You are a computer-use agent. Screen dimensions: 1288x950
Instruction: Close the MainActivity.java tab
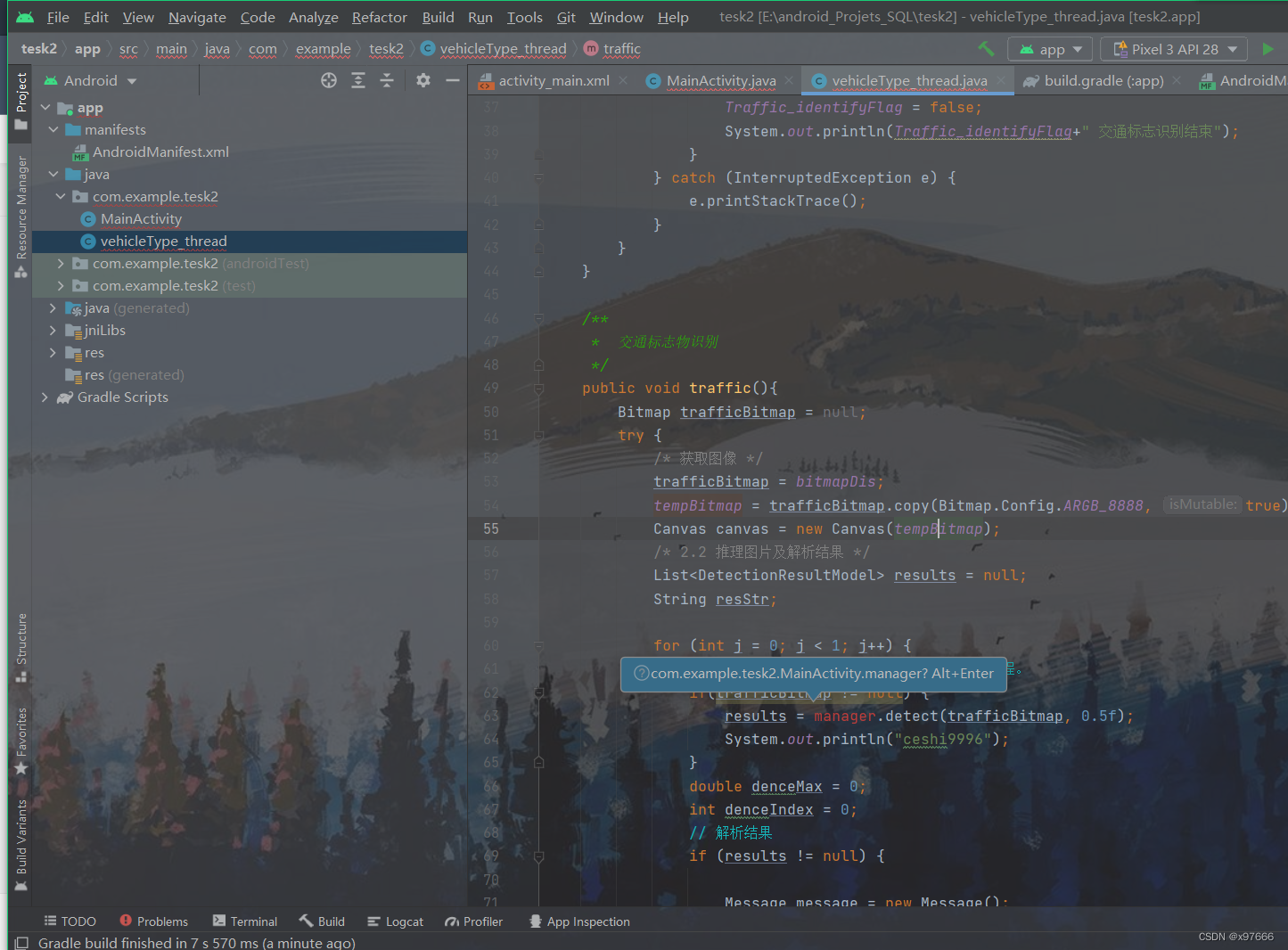pyautogui.click(x=789, y=80)
